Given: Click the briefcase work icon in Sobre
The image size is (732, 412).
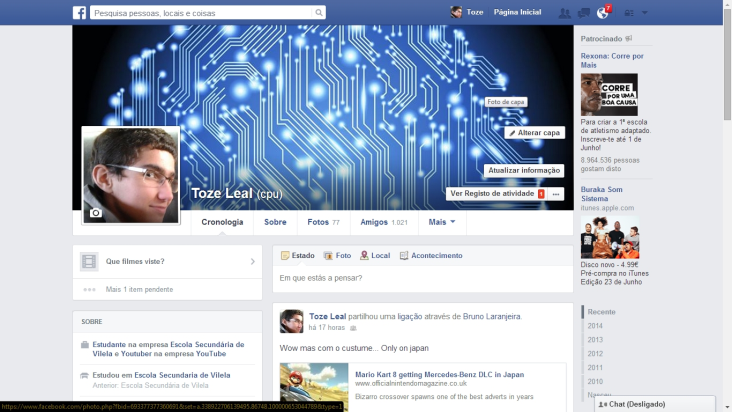Looking at the screenshot, I should click(84, 345).
